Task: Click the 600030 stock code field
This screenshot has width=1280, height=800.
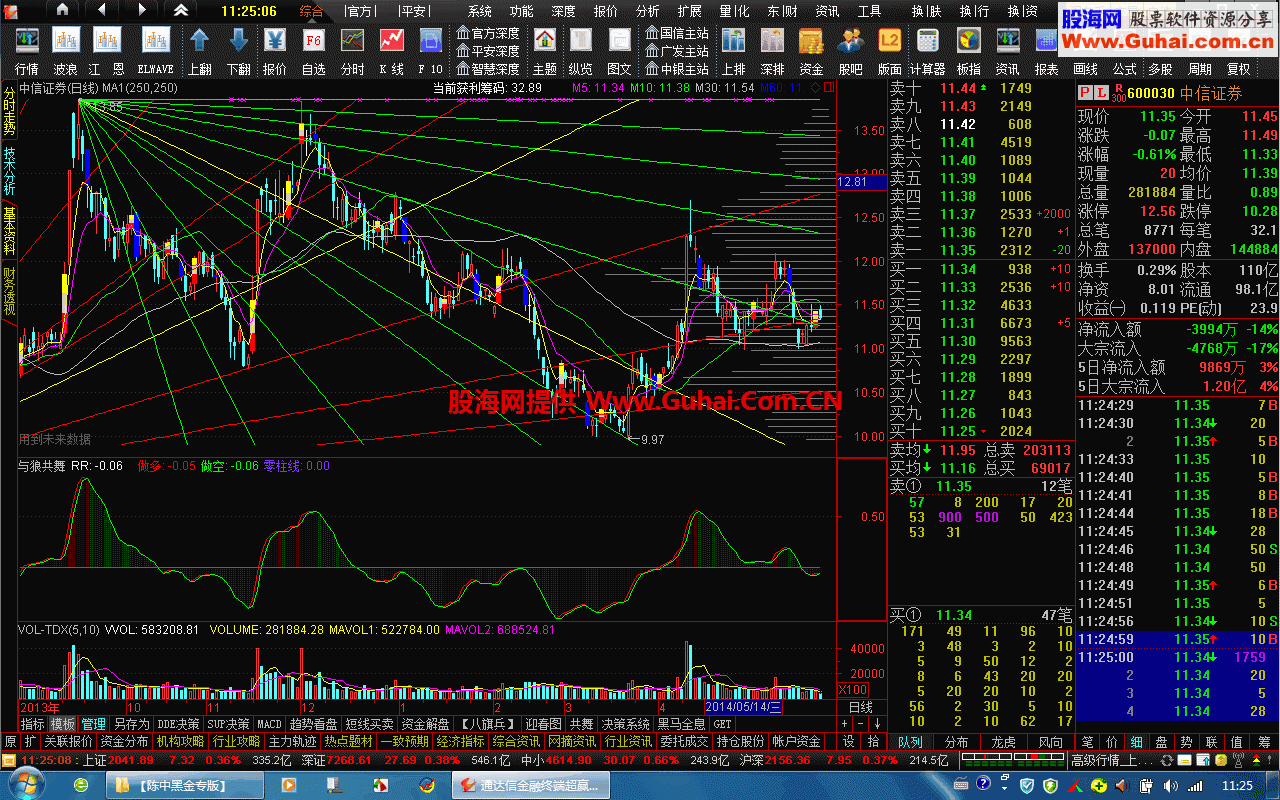Action: pyautogui.click(x=1150, y=93)
